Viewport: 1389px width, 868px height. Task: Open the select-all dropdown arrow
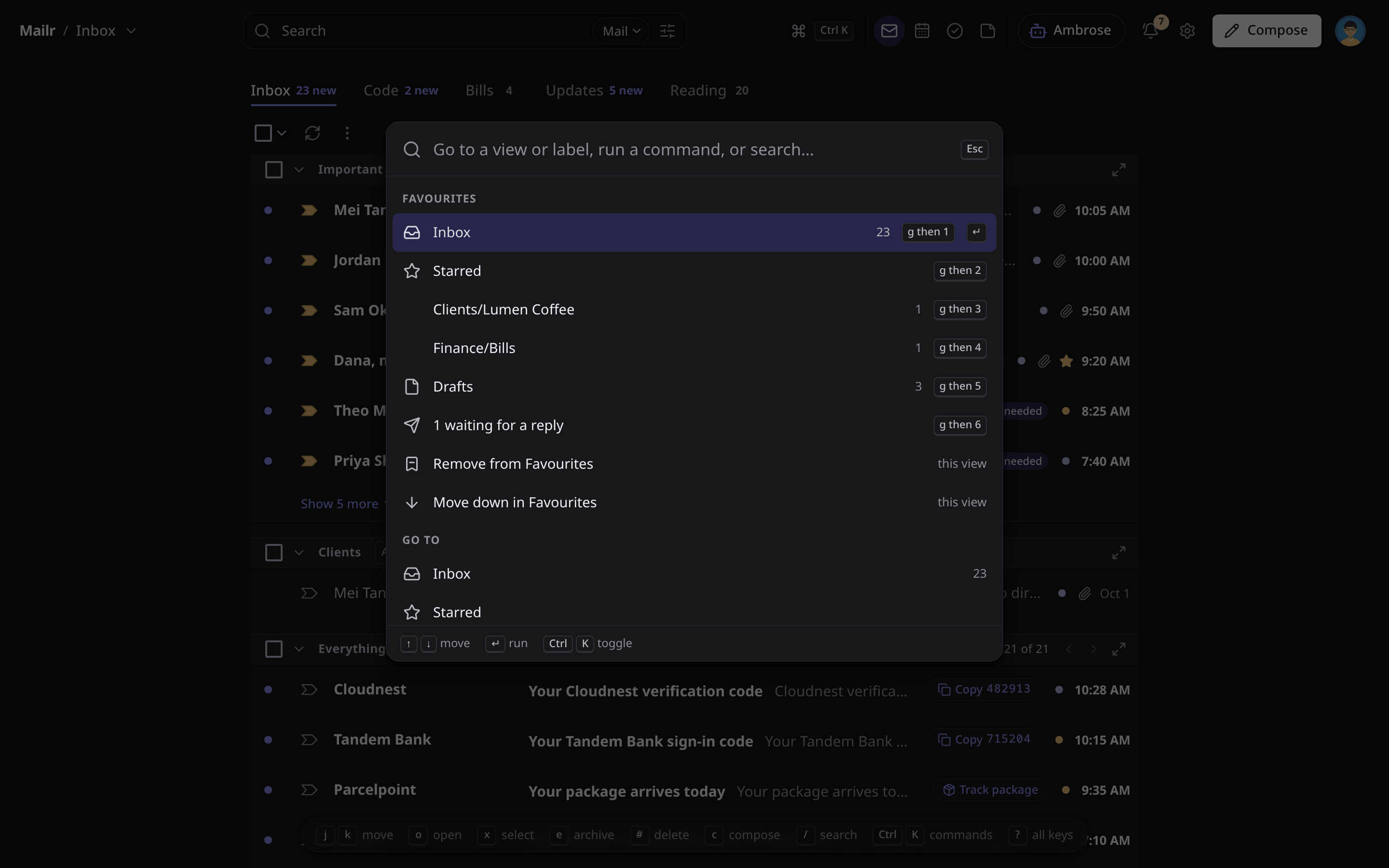pyautogui.click(x=281, y=133)
